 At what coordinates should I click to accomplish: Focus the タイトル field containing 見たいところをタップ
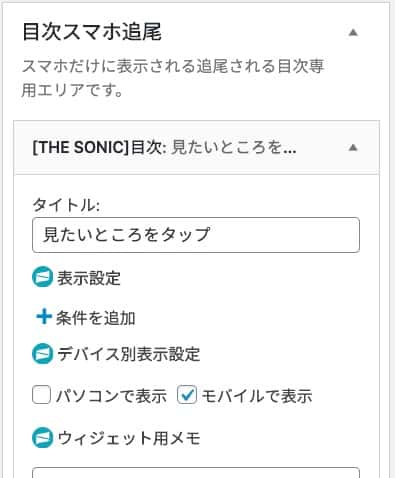click(196, 235)
